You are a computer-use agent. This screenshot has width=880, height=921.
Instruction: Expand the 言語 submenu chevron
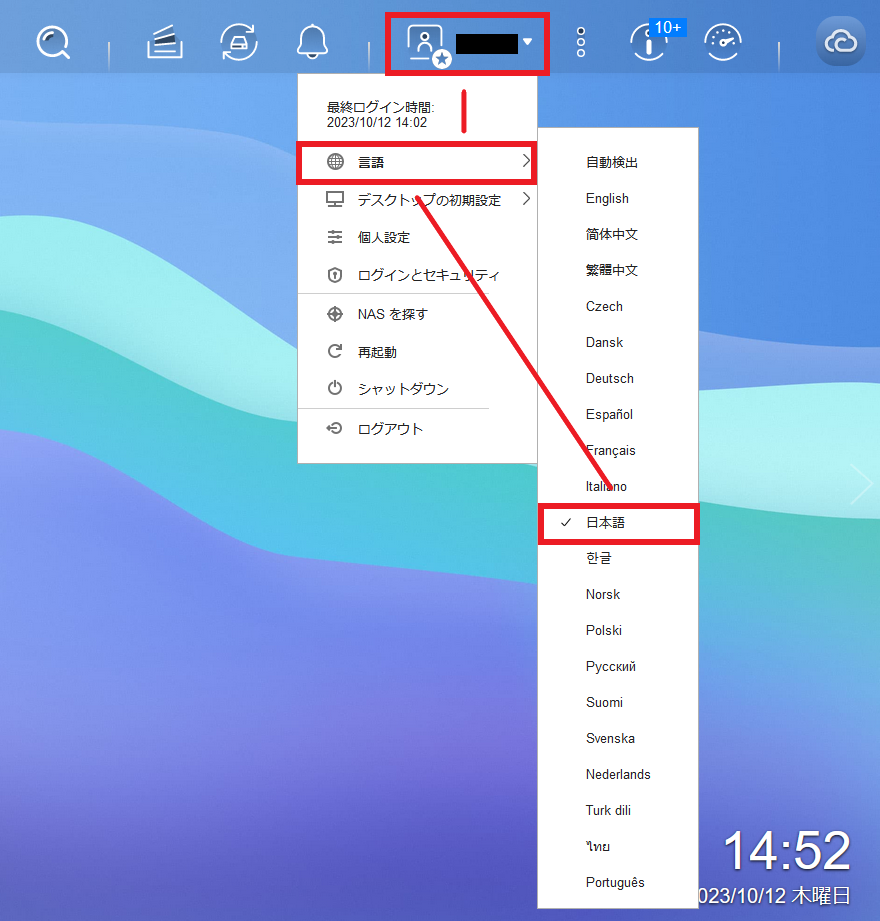click(x=526, y=160)
